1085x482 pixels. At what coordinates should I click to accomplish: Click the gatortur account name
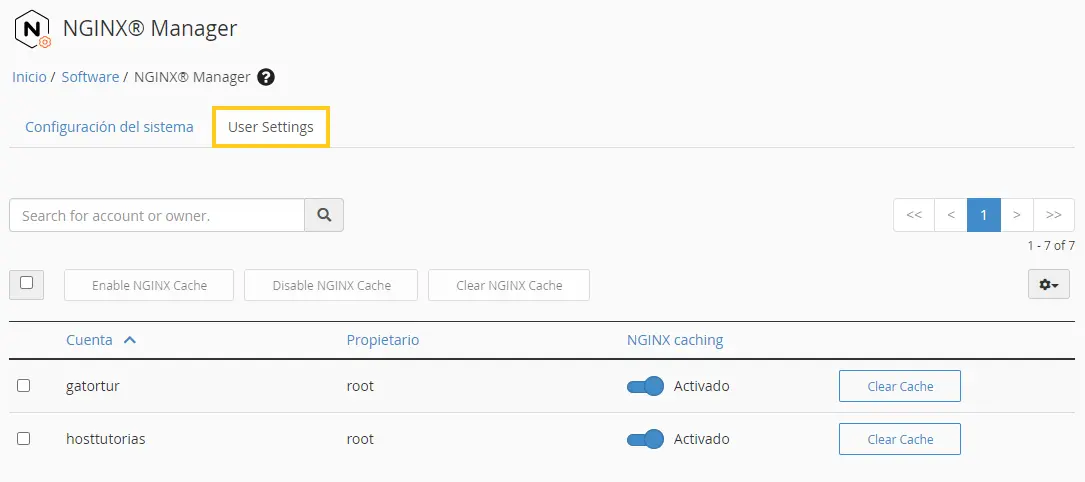point(93,386)
